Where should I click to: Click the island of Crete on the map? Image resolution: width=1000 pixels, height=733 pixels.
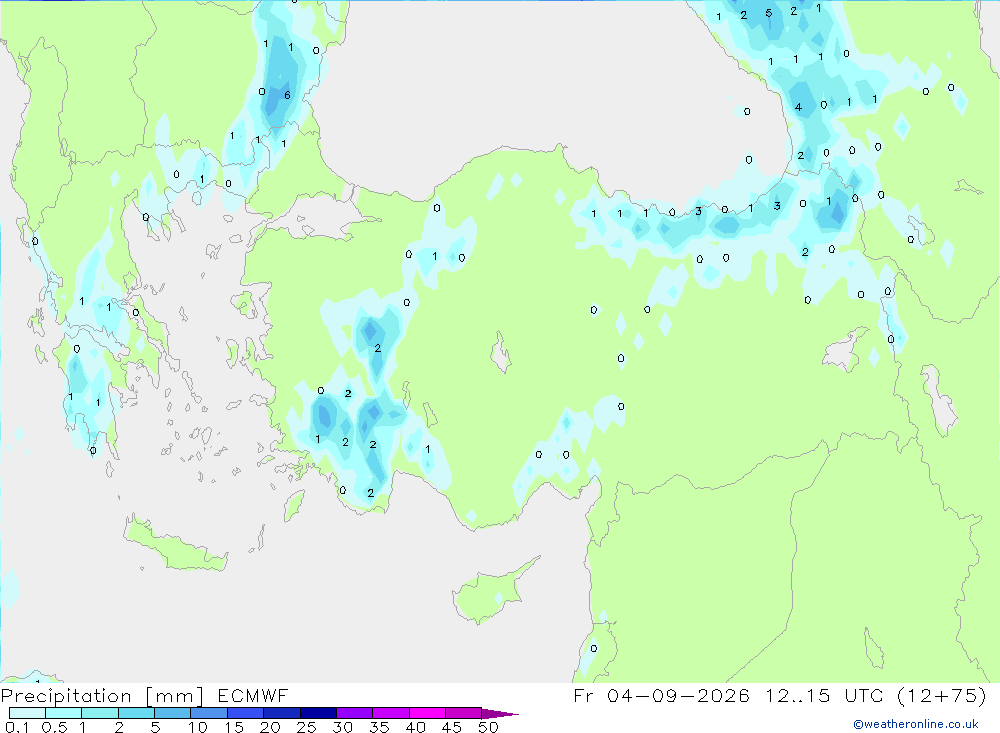click(x=175, y=544)
